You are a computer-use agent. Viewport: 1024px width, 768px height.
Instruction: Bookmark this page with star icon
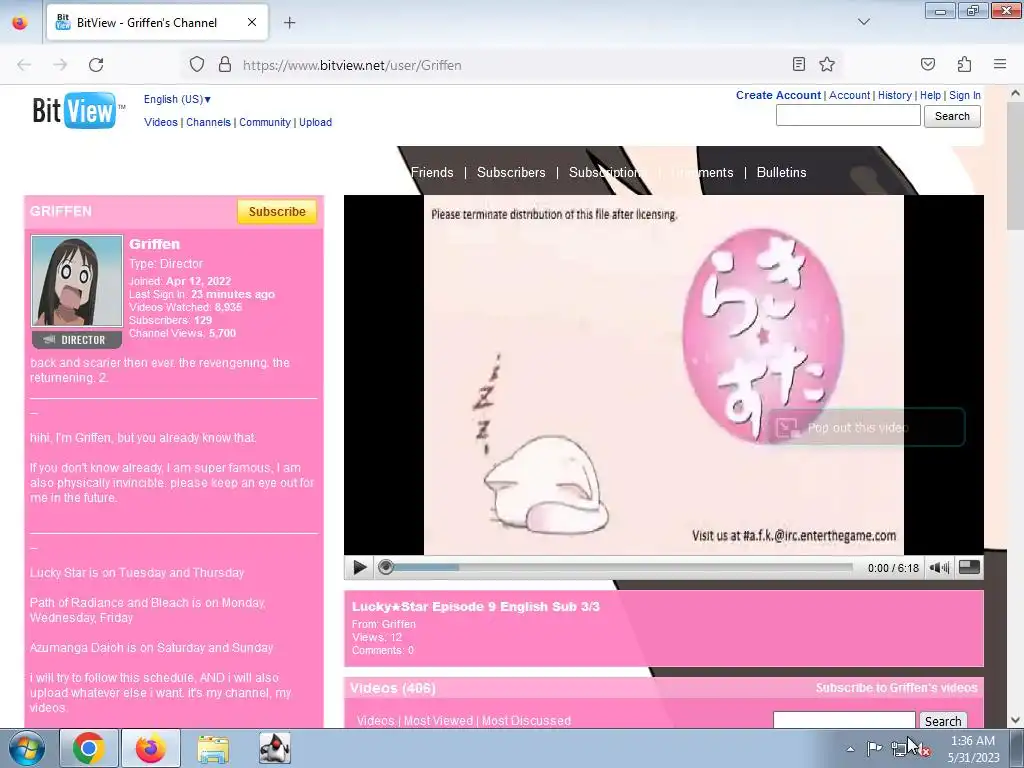tap(827, 65)
